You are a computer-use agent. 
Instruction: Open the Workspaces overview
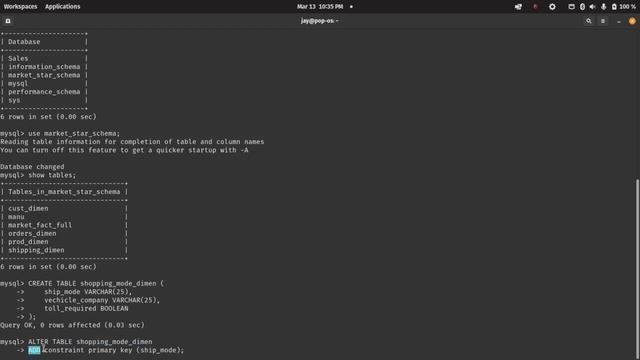click(x=20, y=7)
